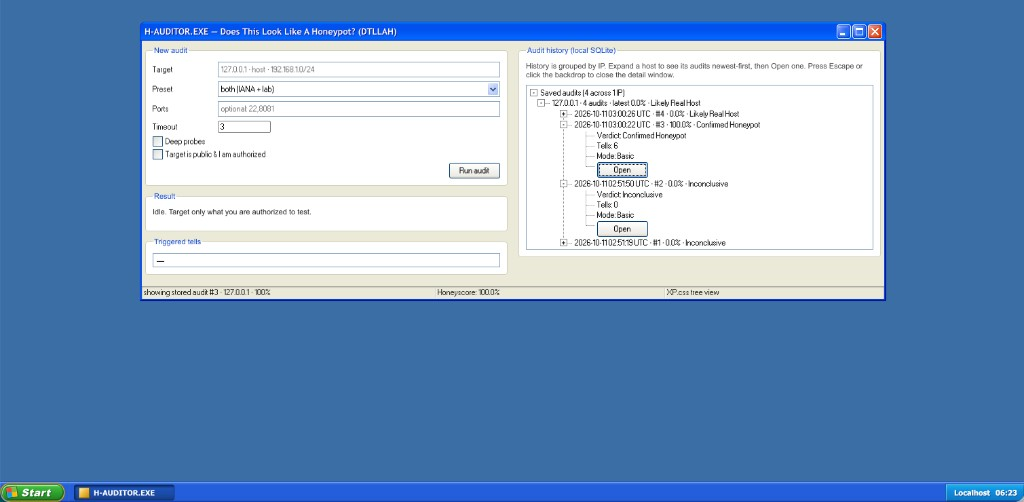
Task: Collapse the 127.0.0.1 host node
Action: pyautogui.click(x=541, y=103)
